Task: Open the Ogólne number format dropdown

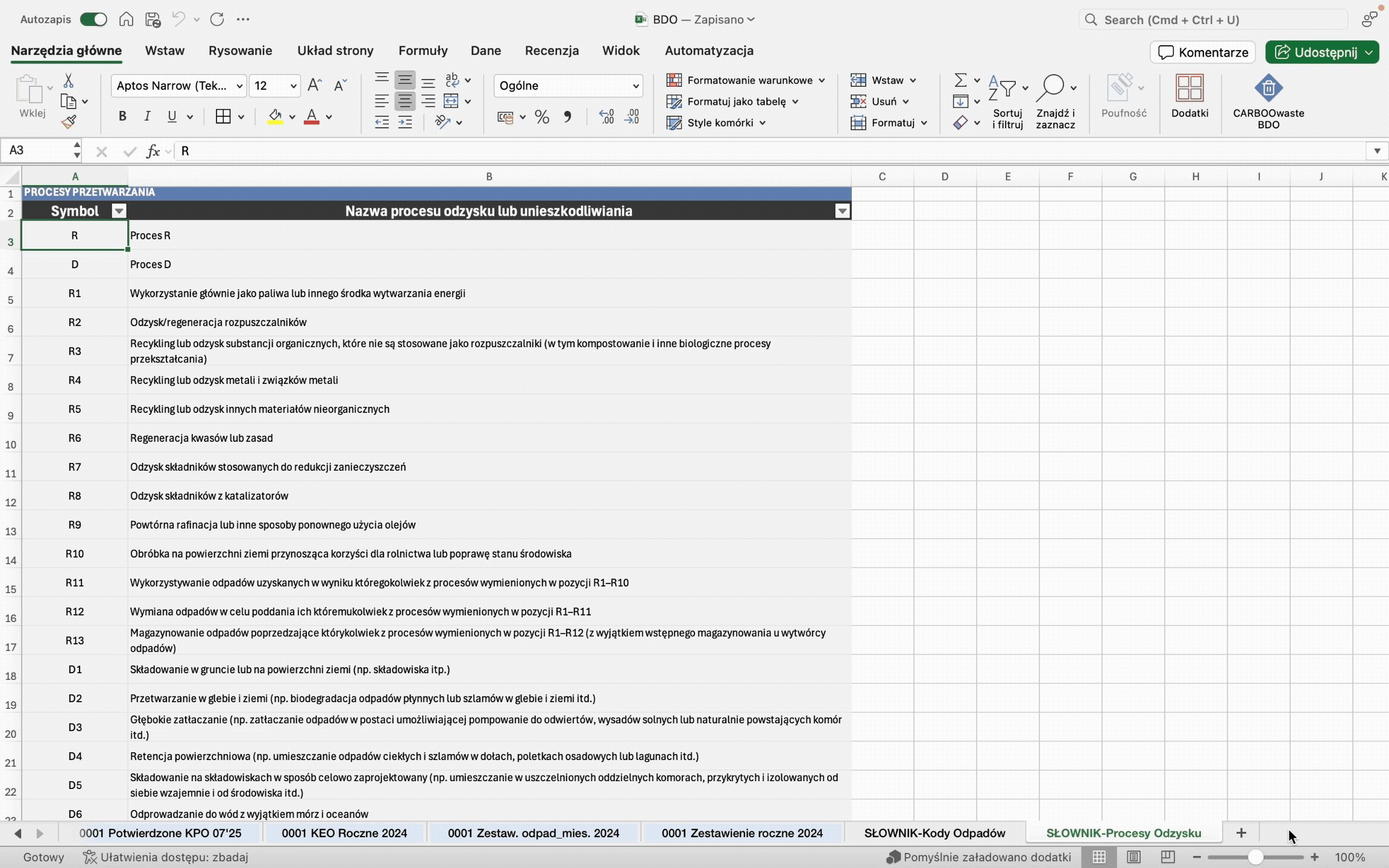Action: pos(635,86)
